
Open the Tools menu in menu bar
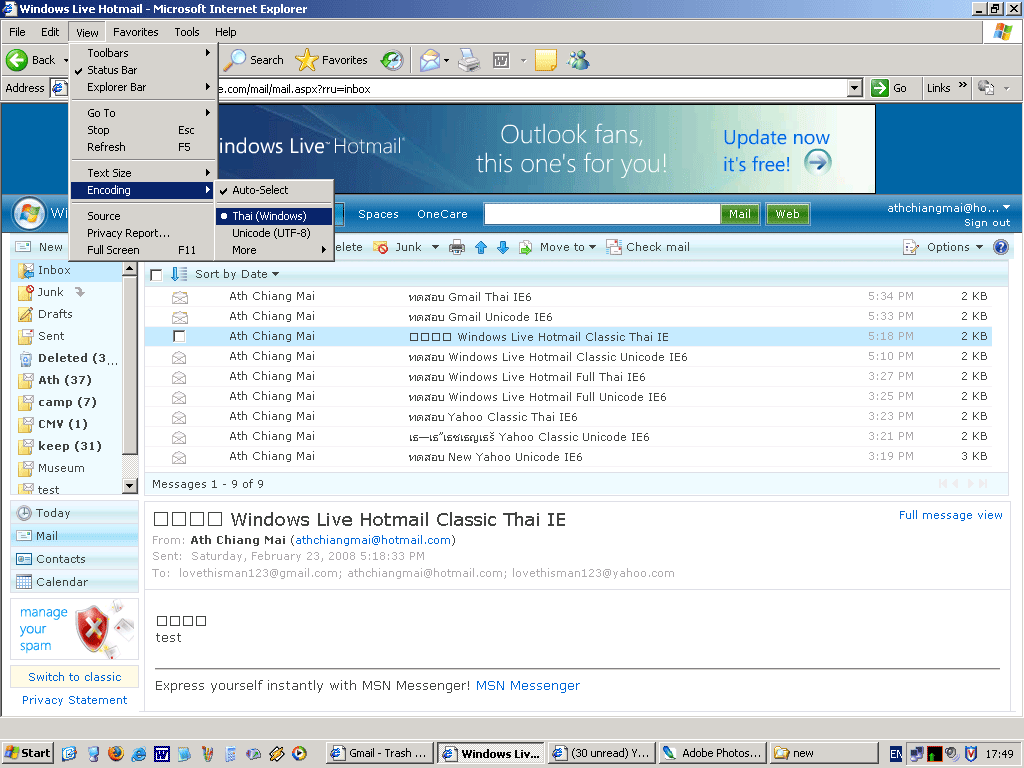(187, 32)
